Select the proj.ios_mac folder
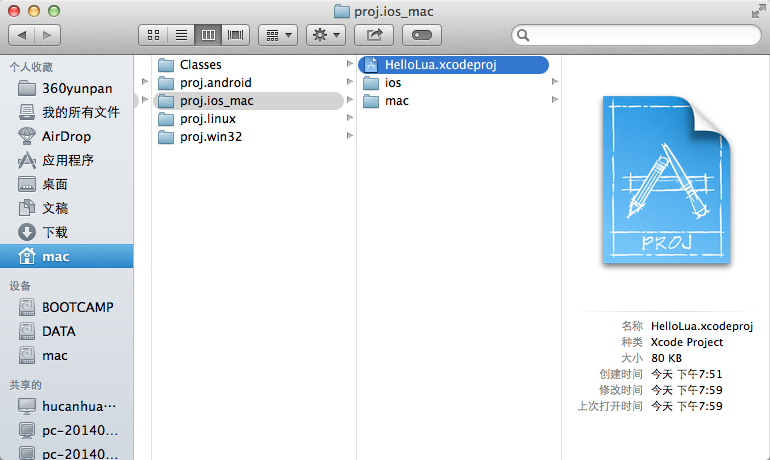Screen dimensions: 770x460 (248, 101)
